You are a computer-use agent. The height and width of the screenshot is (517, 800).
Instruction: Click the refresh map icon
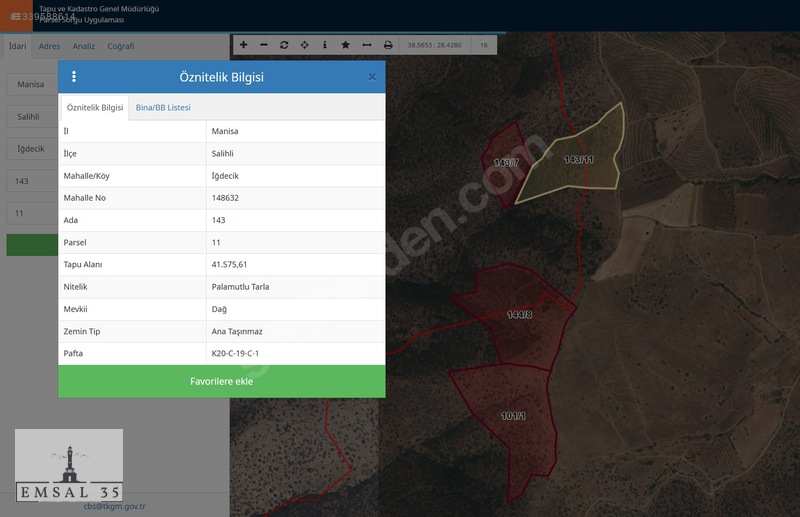point(284,45)
